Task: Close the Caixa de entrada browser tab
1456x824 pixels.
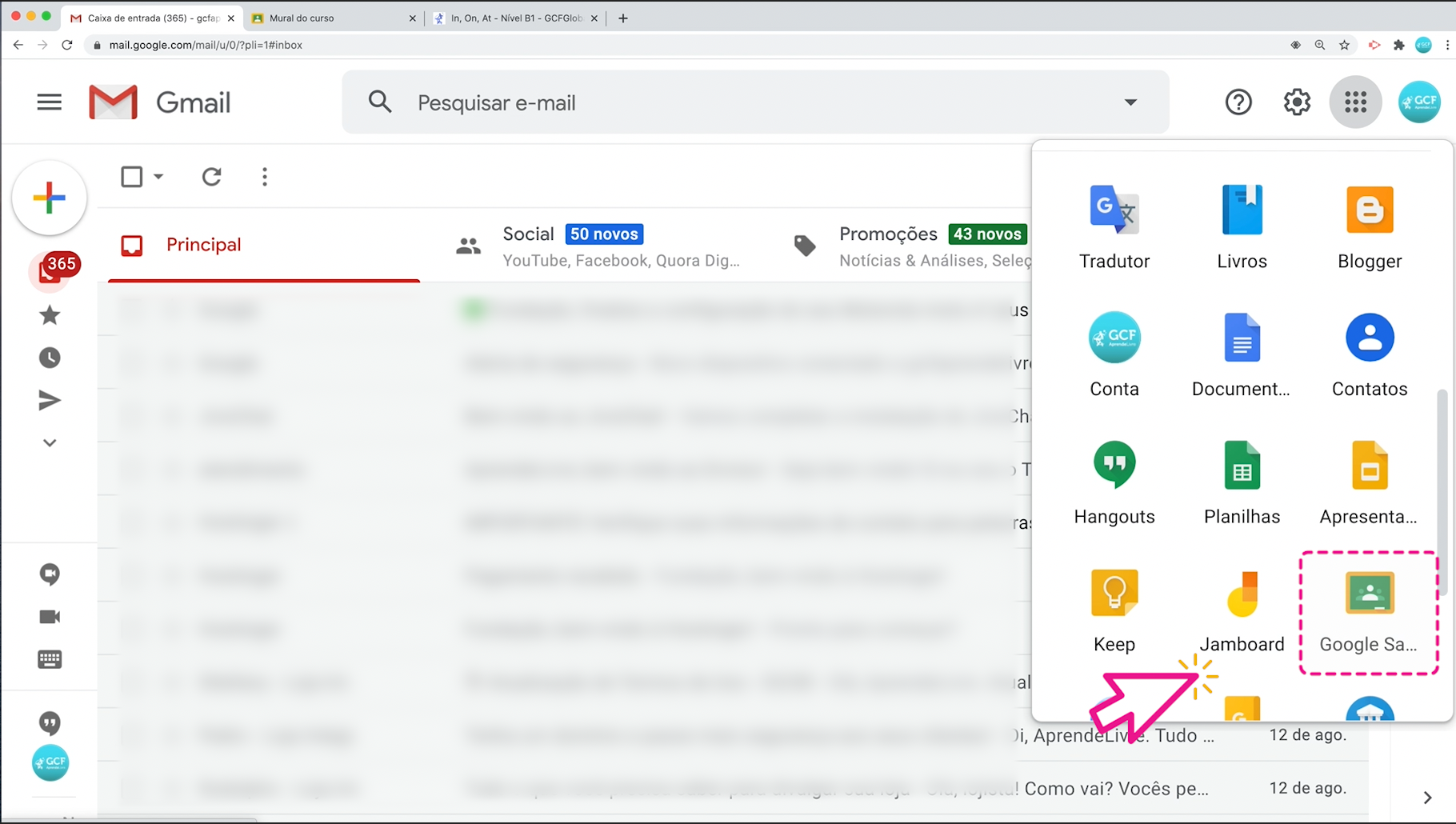Action: (x=230, y=18)
